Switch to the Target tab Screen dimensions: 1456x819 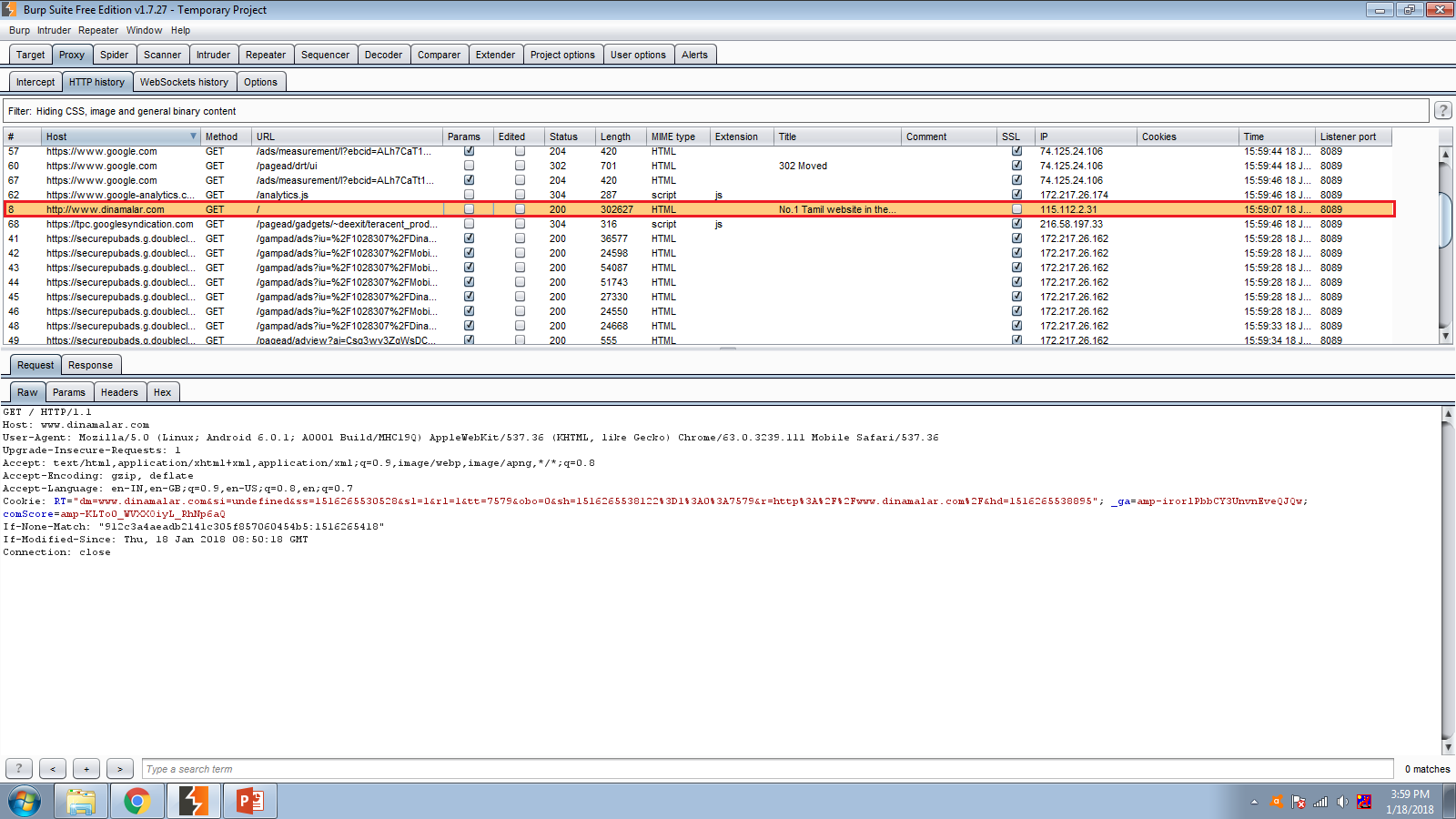(30, 55)
